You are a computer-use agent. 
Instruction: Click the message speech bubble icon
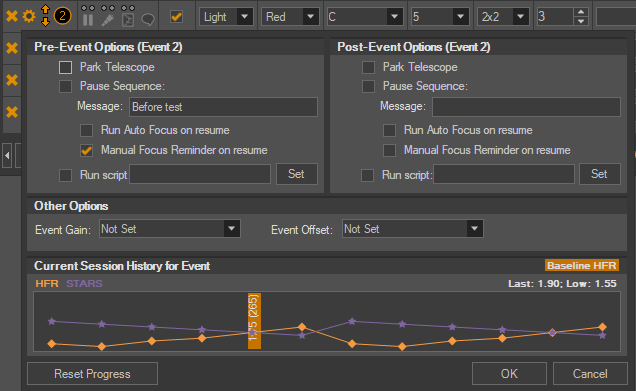(x=148, y=19)
